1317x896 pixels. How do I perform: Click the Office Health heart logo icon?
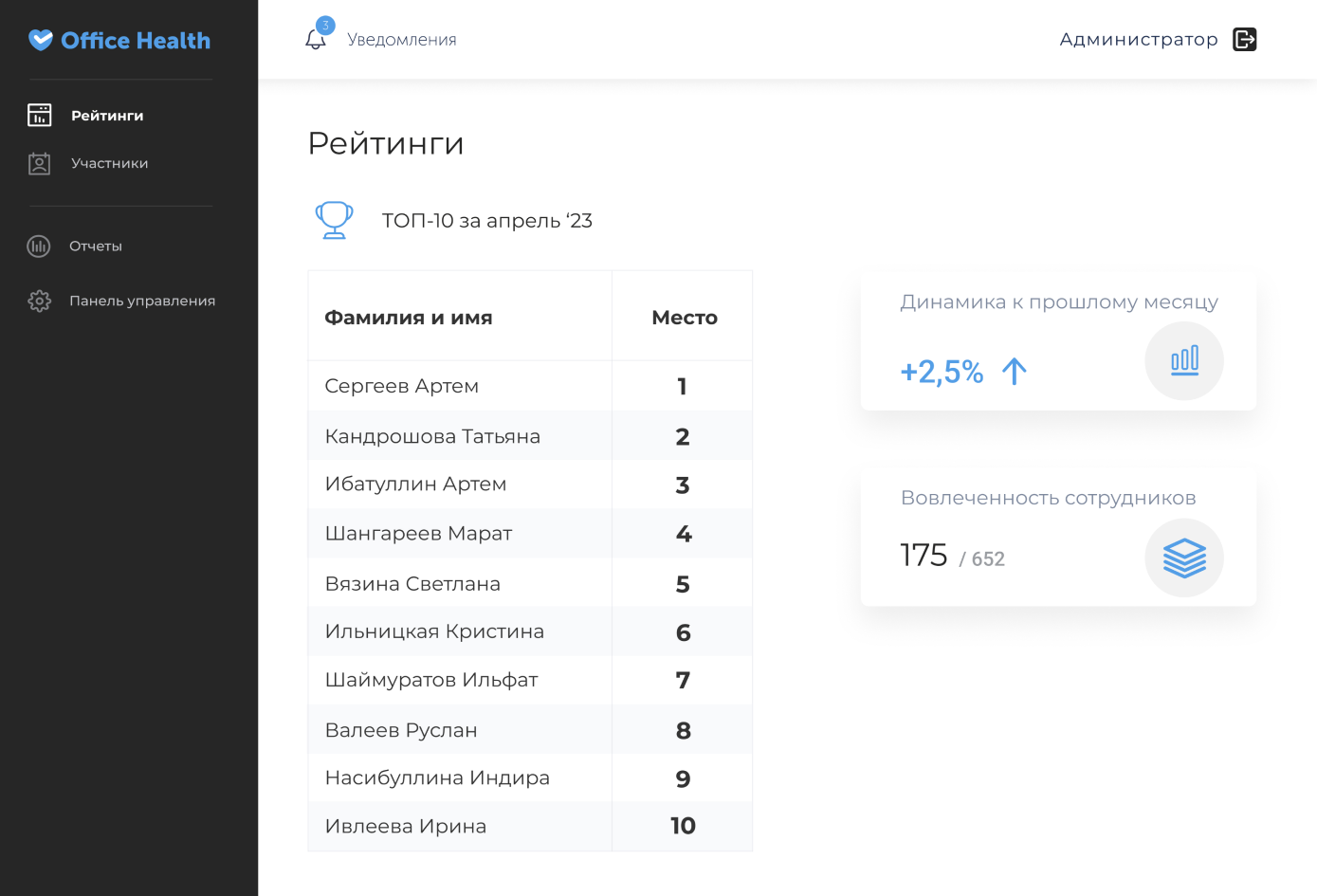coord(41,40)
